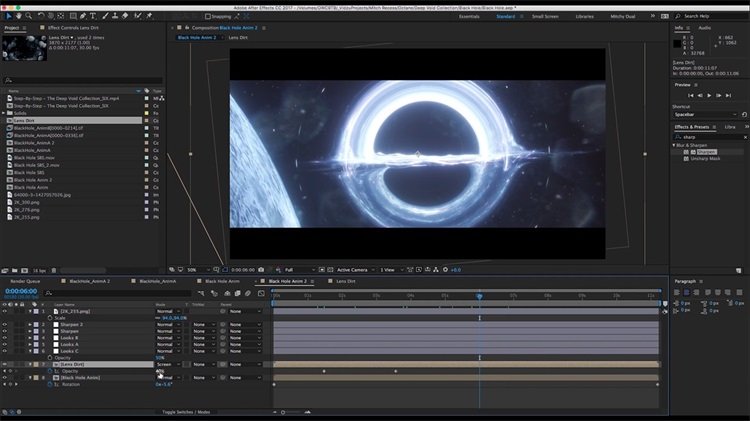Viewport: 750px width, 421px height.
Task: Open parent dropdown for Sharpen layer
Action: [x=245, y=331]
